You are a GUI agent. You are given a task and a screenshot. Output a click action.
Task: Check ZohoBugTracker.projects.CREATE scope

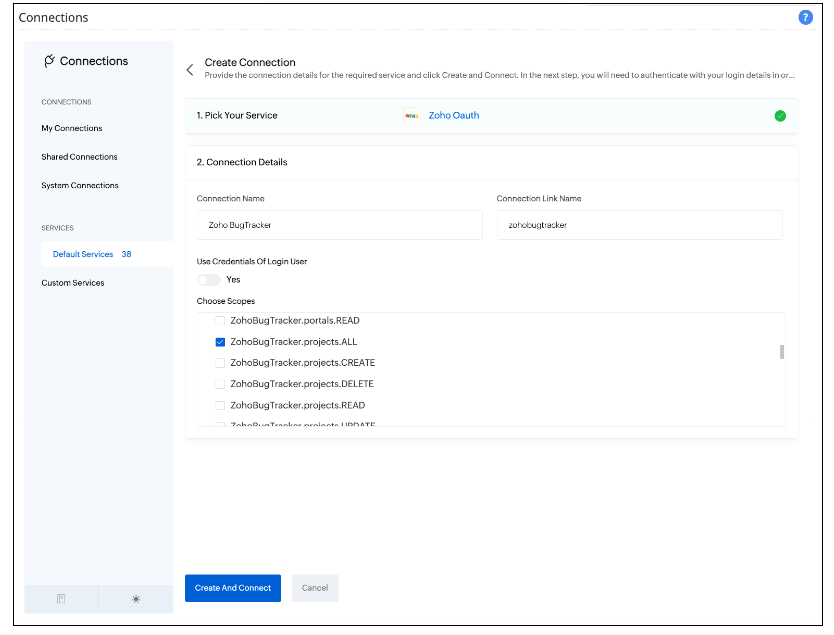(220, 363)
